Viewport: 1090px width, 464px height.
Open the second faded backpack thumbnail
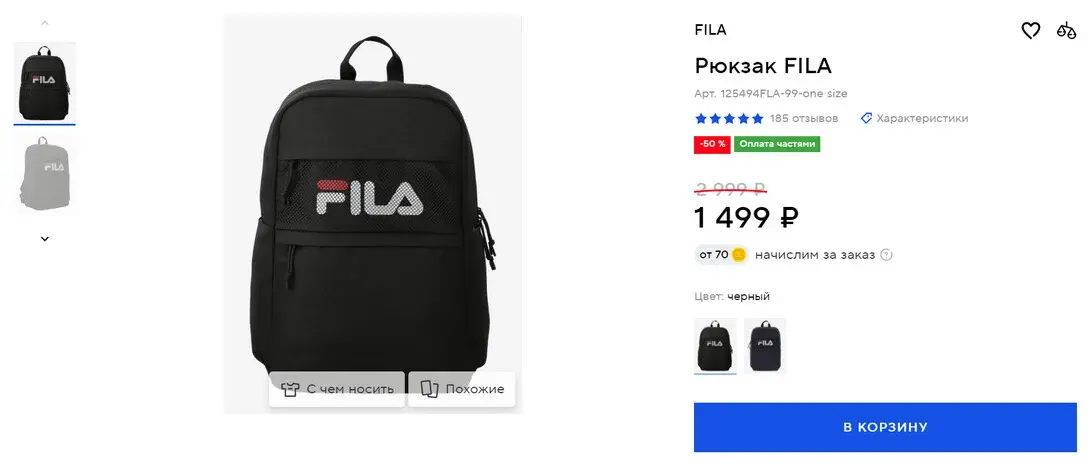tap(44, 175)
